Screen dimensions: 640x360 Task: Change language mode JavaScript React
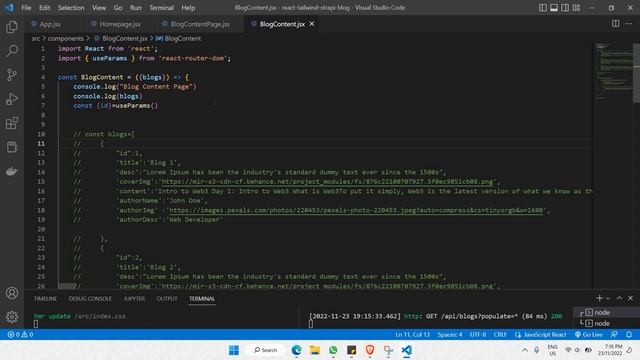pos(541,335)
